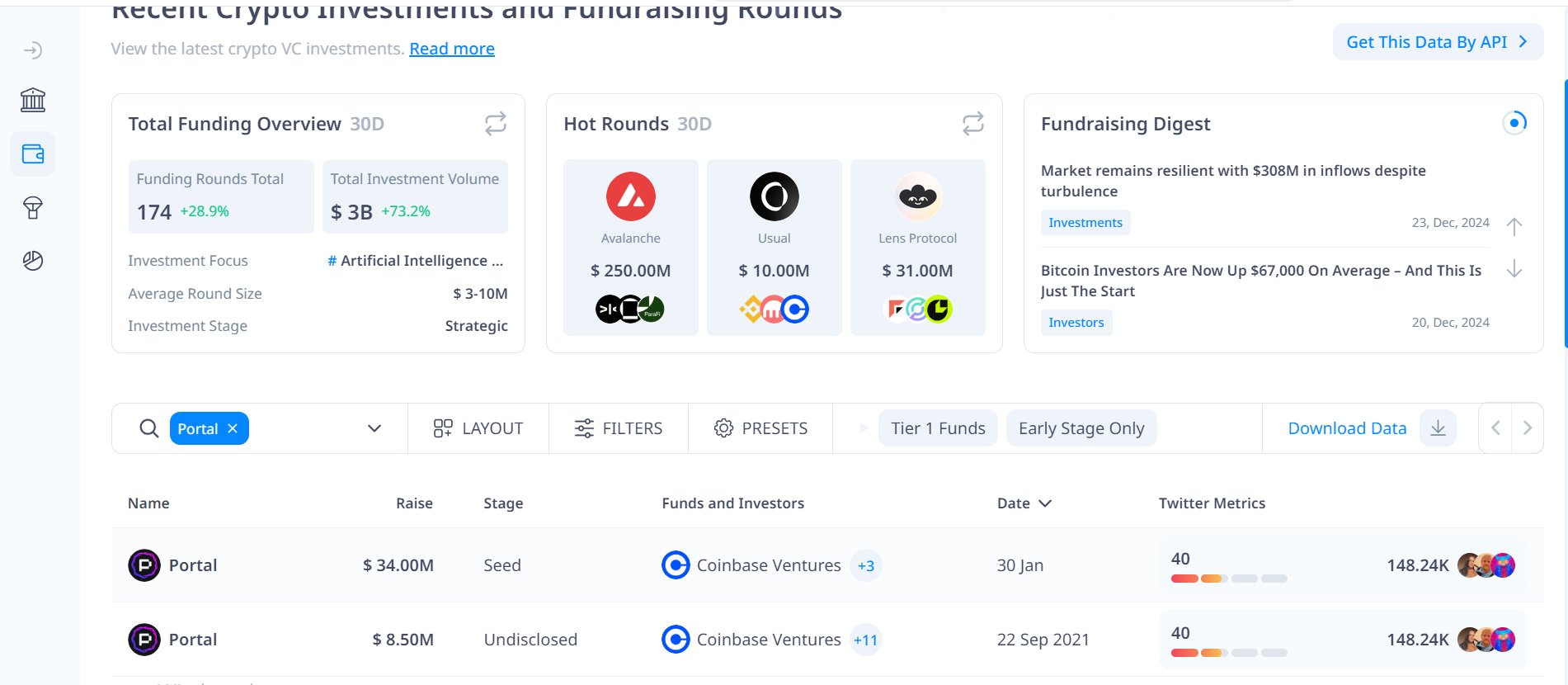Remove the Portal search tag
1568x685 pixels.
(233, 428)
